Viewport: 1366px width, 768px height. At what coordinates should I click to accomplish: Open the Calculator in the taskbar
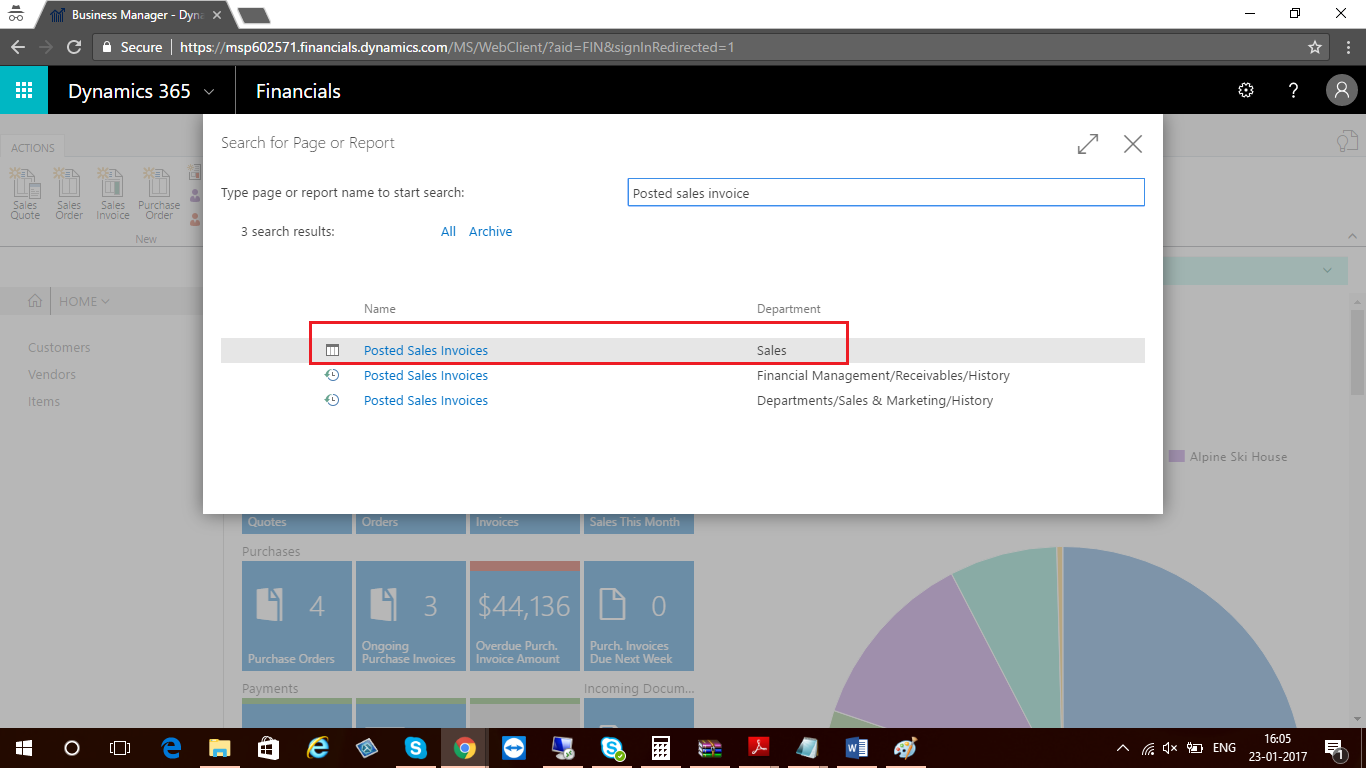pos(660,748)
